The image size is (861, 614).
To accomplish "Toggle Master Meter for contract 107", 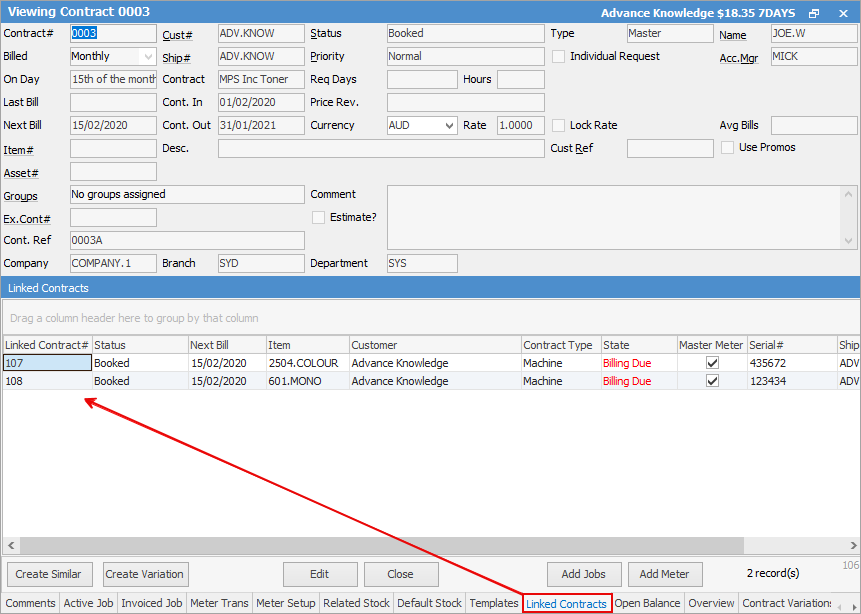I will coord(712,363).
